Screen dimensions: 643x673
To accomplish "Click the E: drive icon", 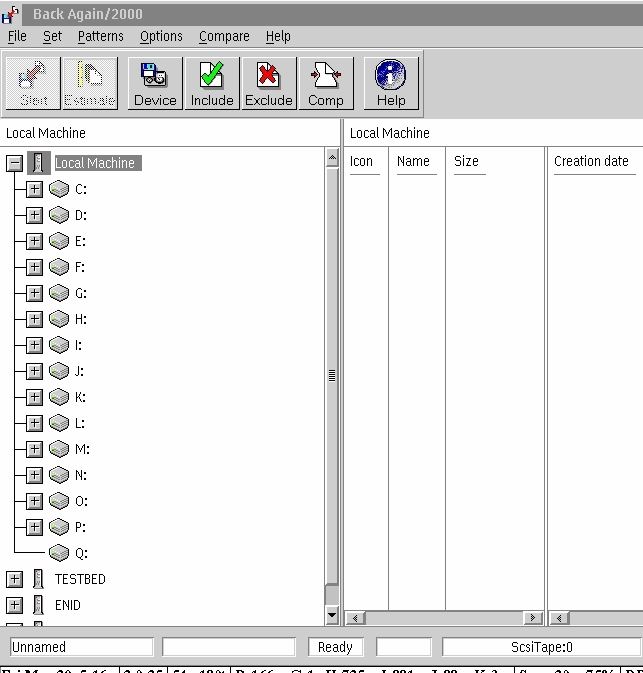I will 59,241.
